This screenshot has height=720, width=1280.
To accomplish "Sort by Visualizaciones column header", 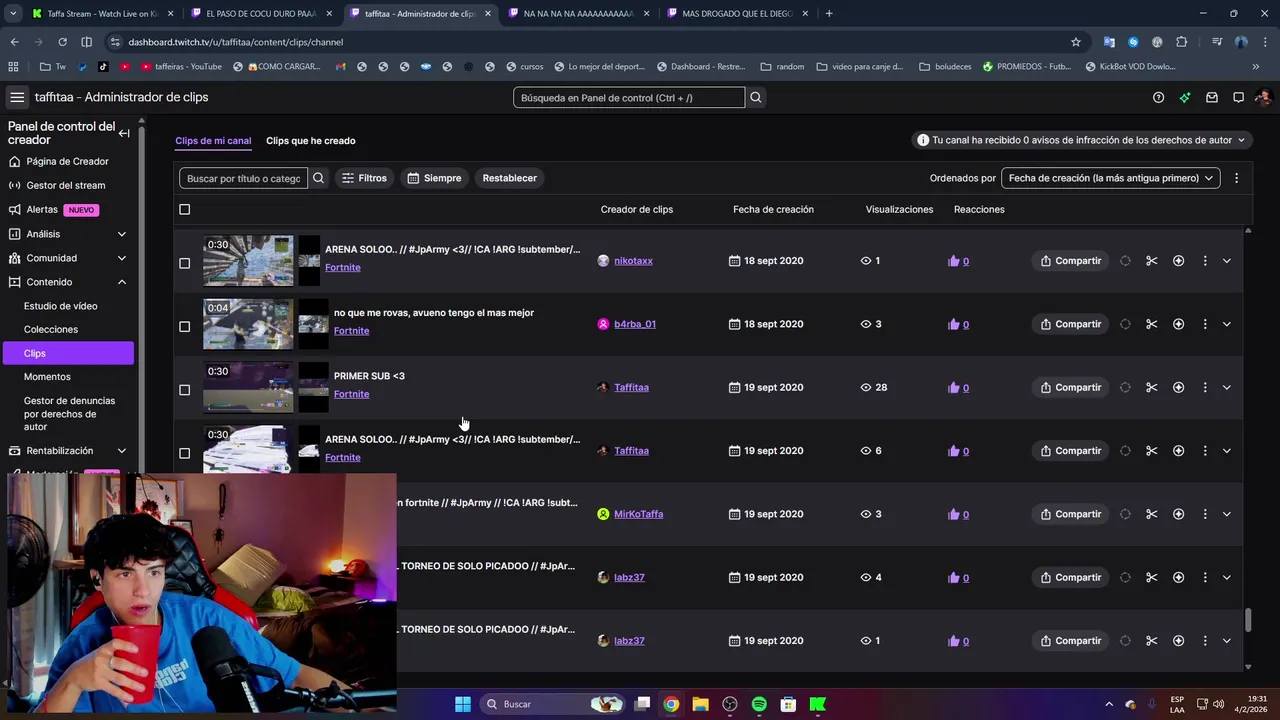I will click(899, 209).
